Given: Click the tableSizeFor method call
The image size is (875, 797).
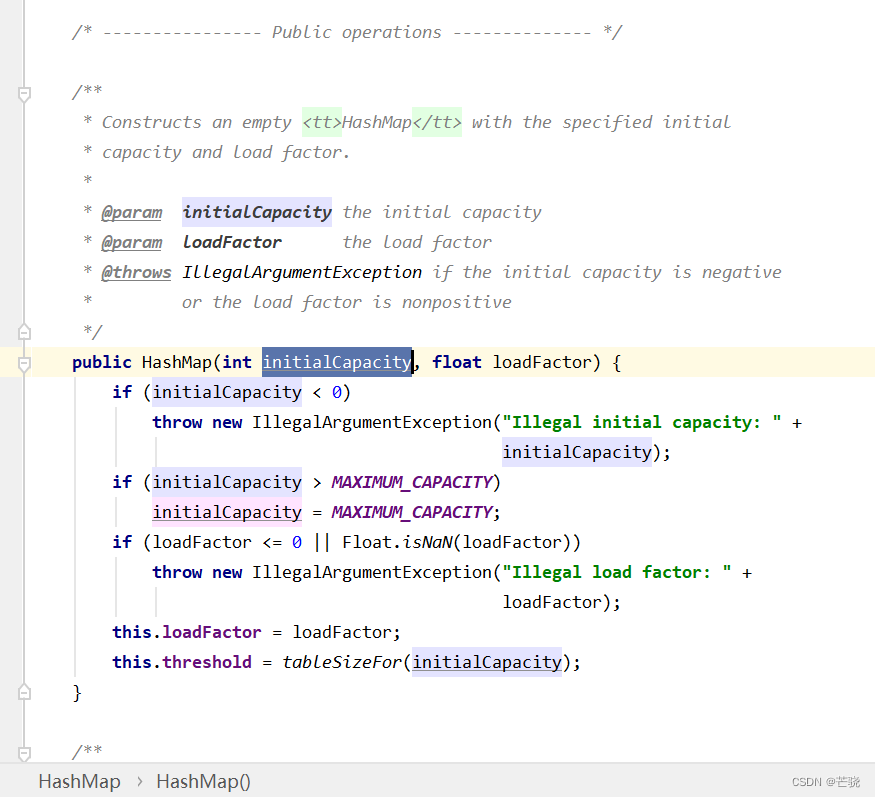Looking at the screenshot, I should pyautogui.click(x=342, y=662).
